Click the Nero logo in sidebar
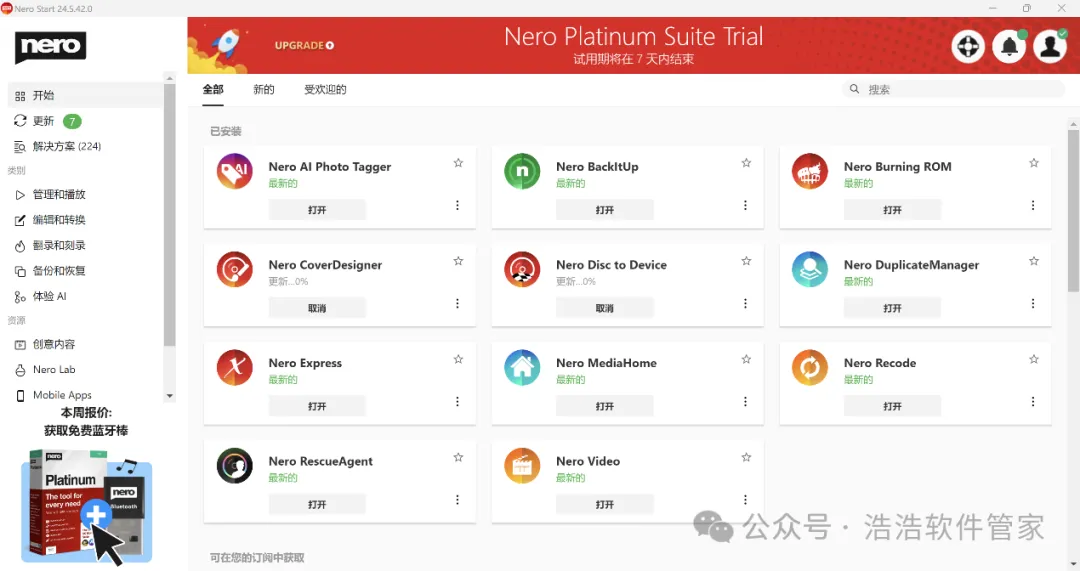 click(x=50, y=46)
